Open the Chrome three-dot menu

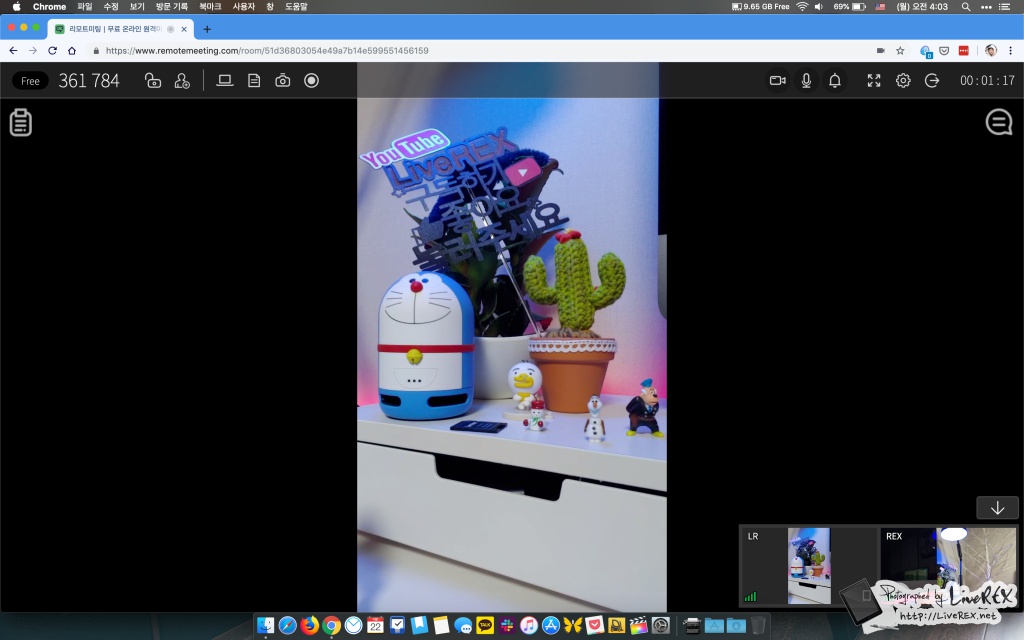[1010, 50]
